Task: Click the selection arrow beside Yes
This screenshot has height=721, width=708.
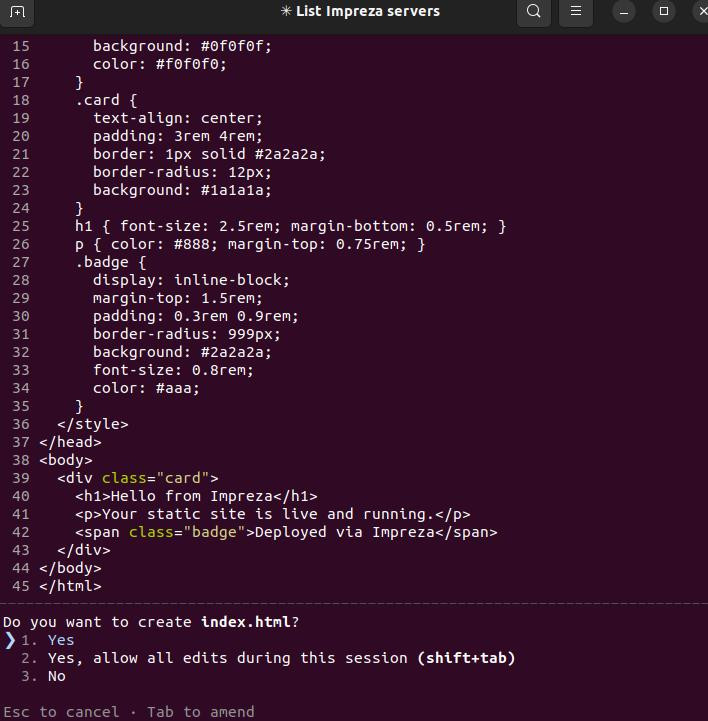Action: point(9,640)
